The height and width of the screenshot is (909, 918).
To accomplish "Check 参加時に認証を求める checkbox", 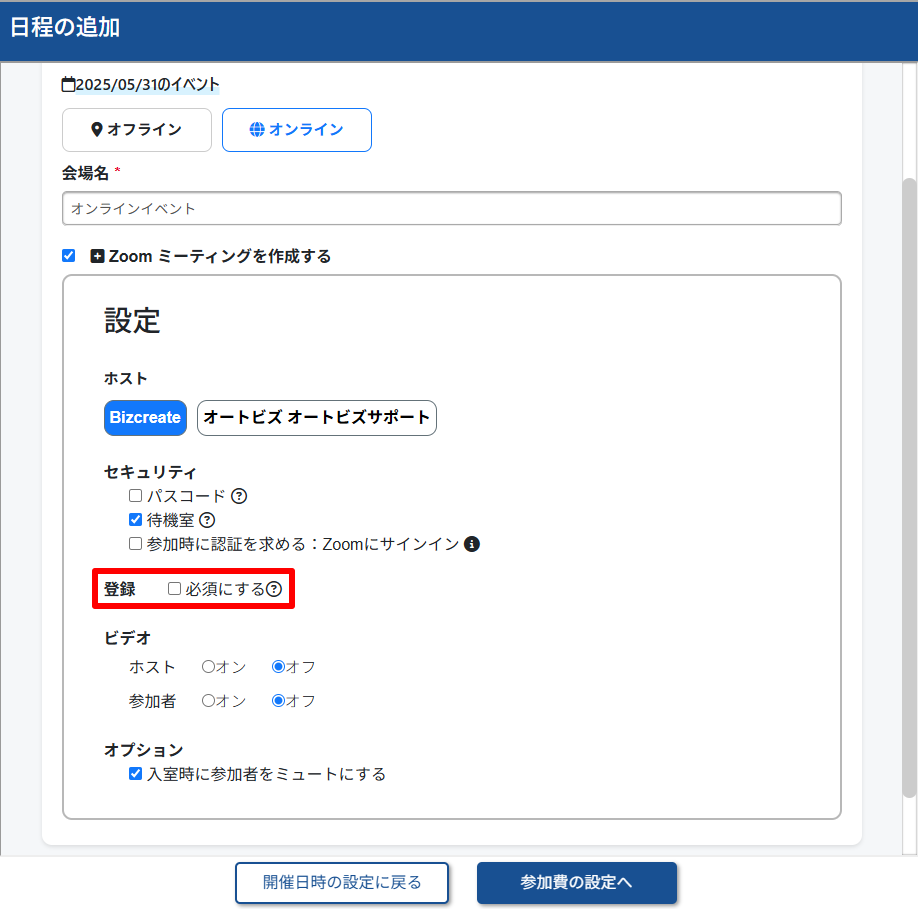I will (135, 544).
